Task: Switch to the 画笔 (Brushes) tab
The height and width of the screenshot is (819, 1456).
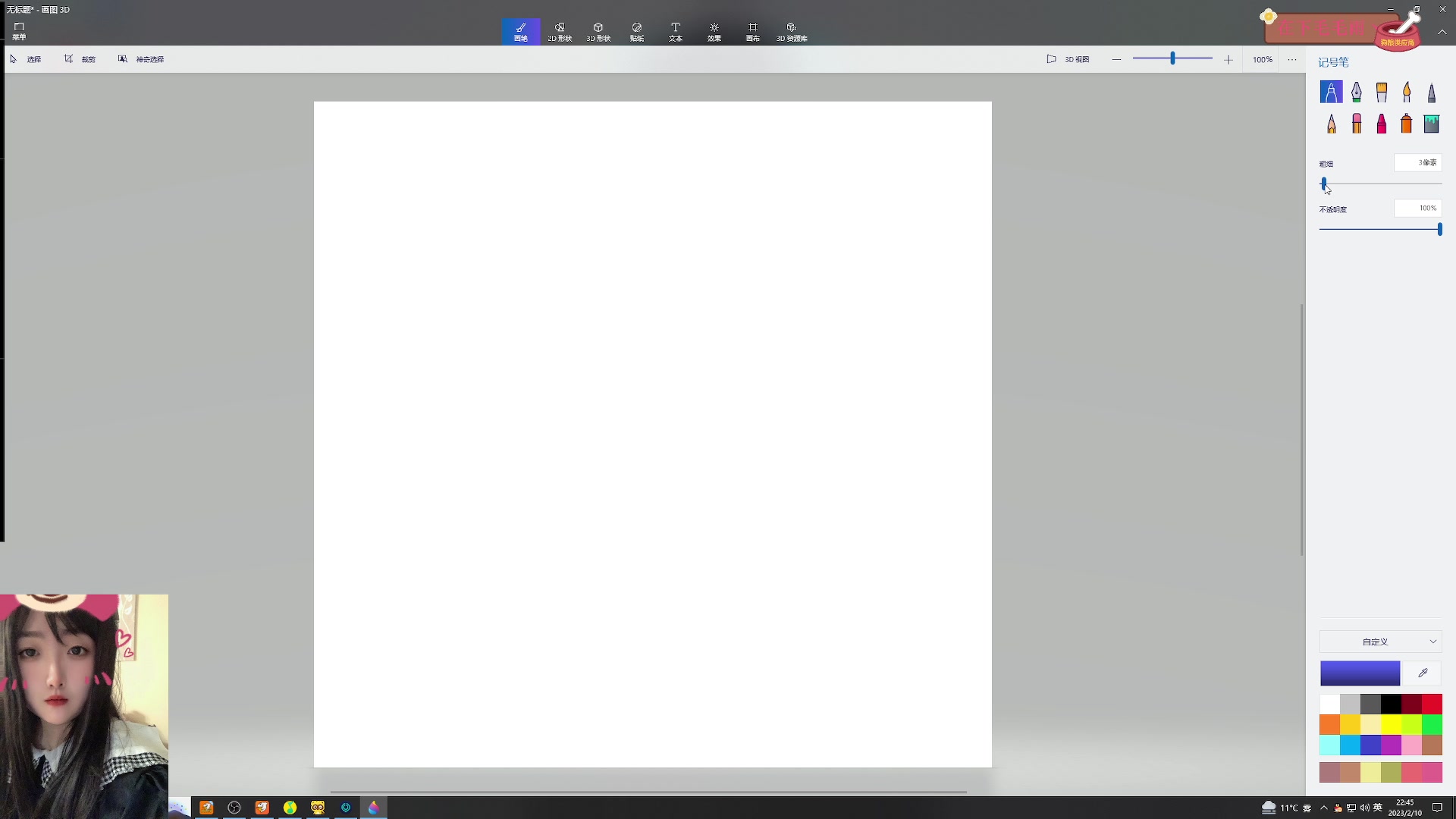Action: 521,32
